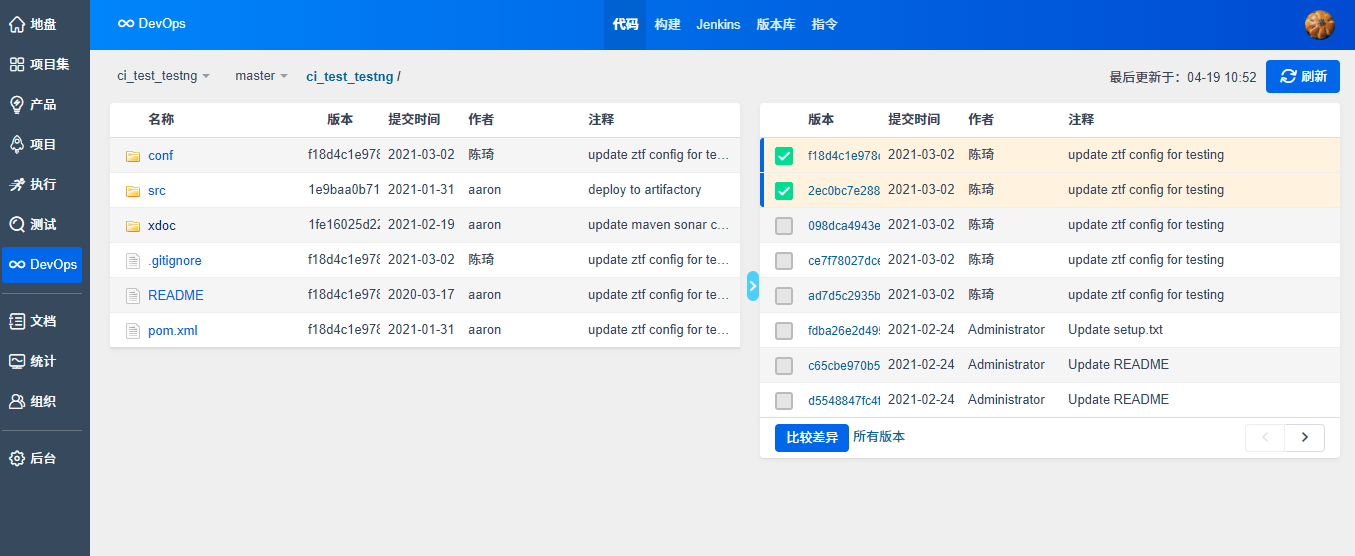
Task: Collapse the commit panel with the arrow handle
Action: point(753,286)
